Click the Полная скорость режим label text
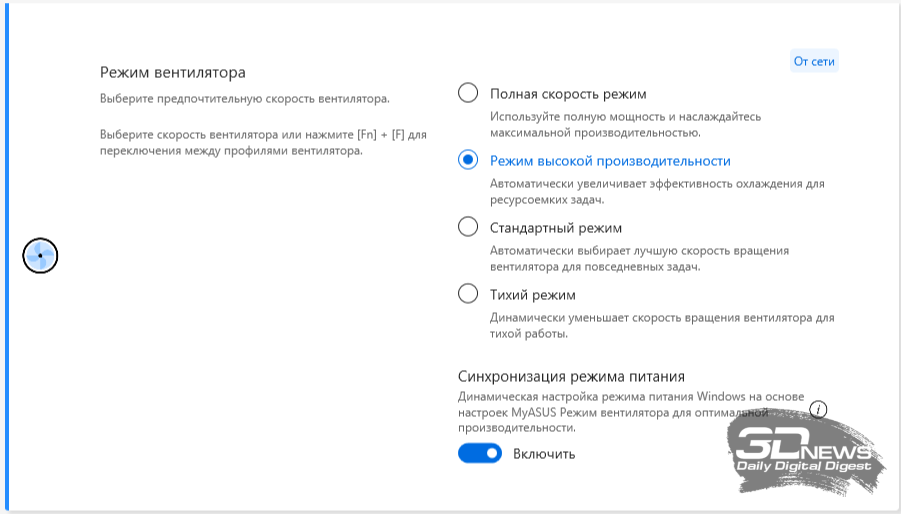 (568, 94)
